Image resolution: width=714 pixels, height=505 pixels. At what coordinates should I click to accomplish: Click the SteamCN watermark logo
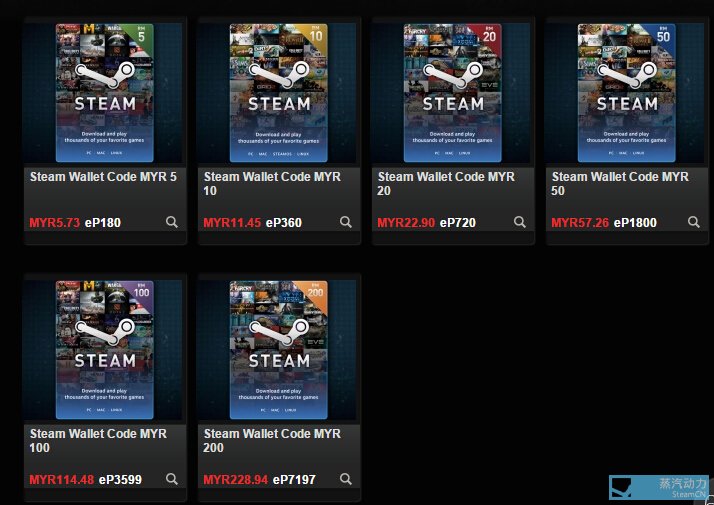660,487
